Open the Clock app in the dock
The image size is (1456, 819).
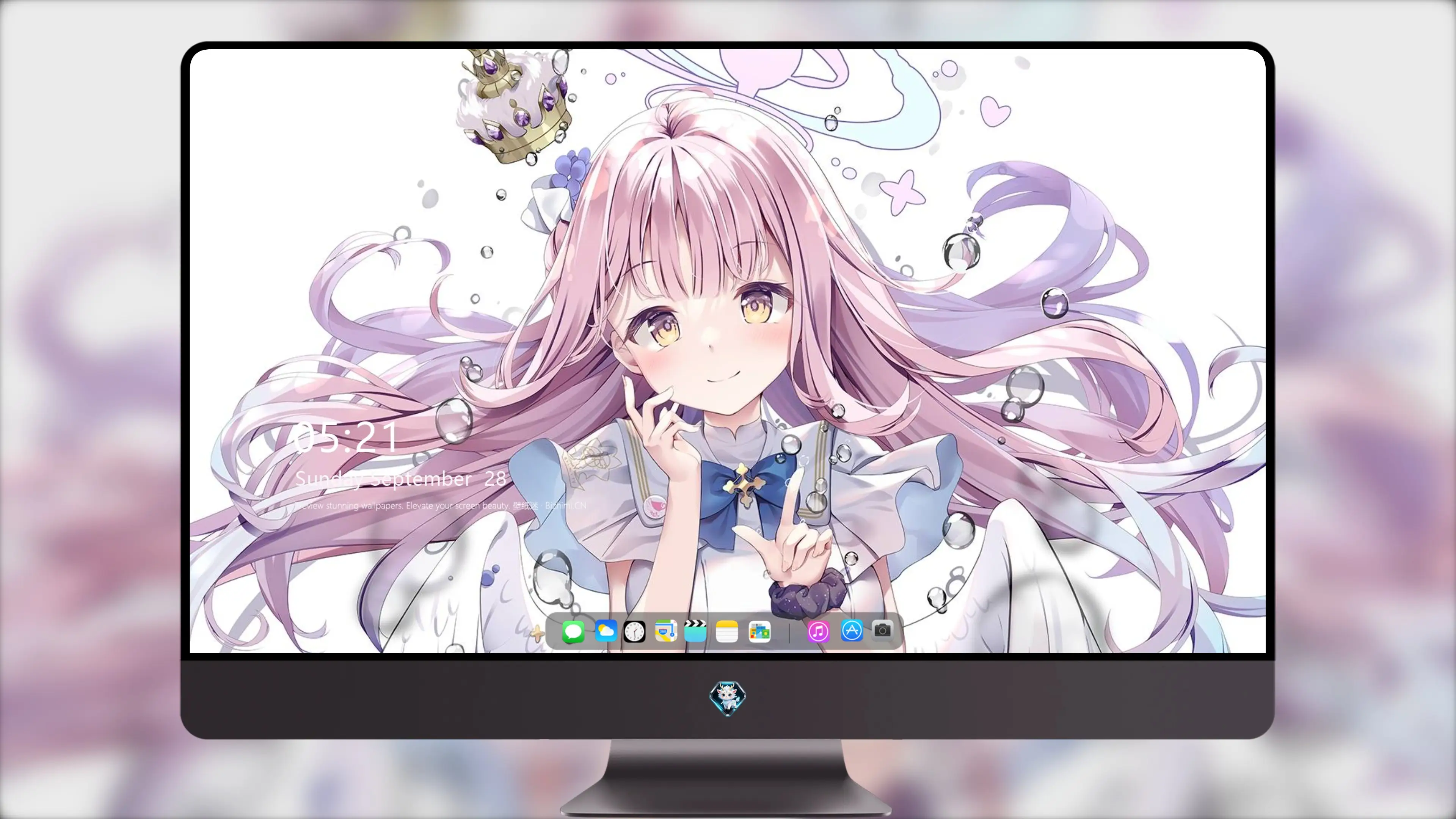tap(634, 631)
